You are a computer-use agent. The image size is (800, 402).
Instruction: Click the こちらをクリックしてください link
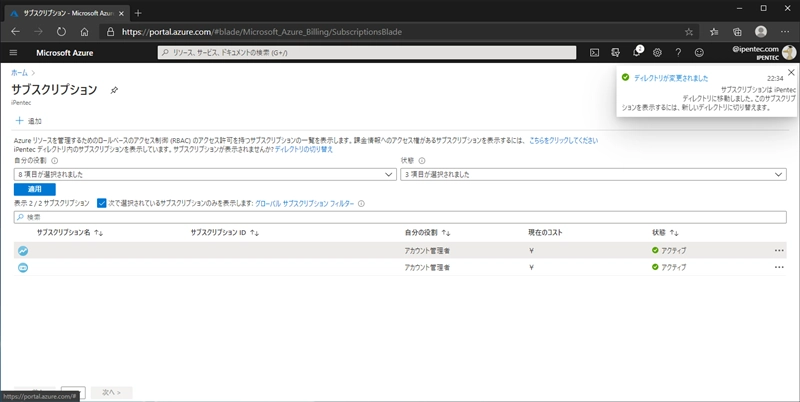tap(563, 140)
